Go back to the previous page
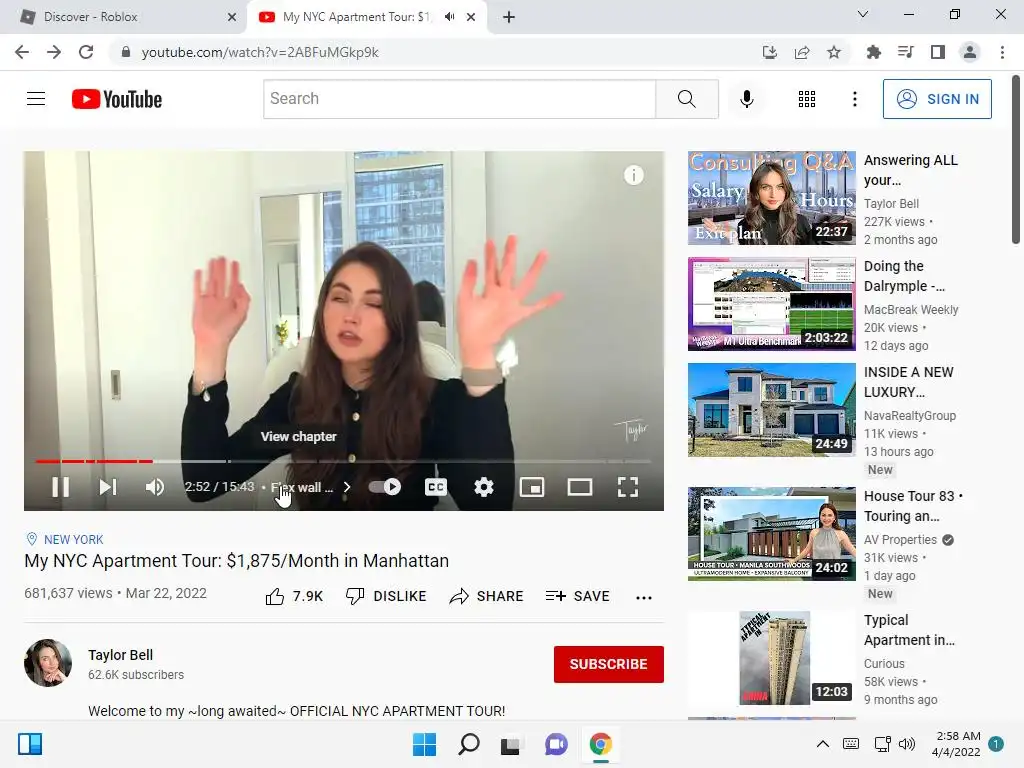This screenshot has height=768, width=1024. click(22, 52)
